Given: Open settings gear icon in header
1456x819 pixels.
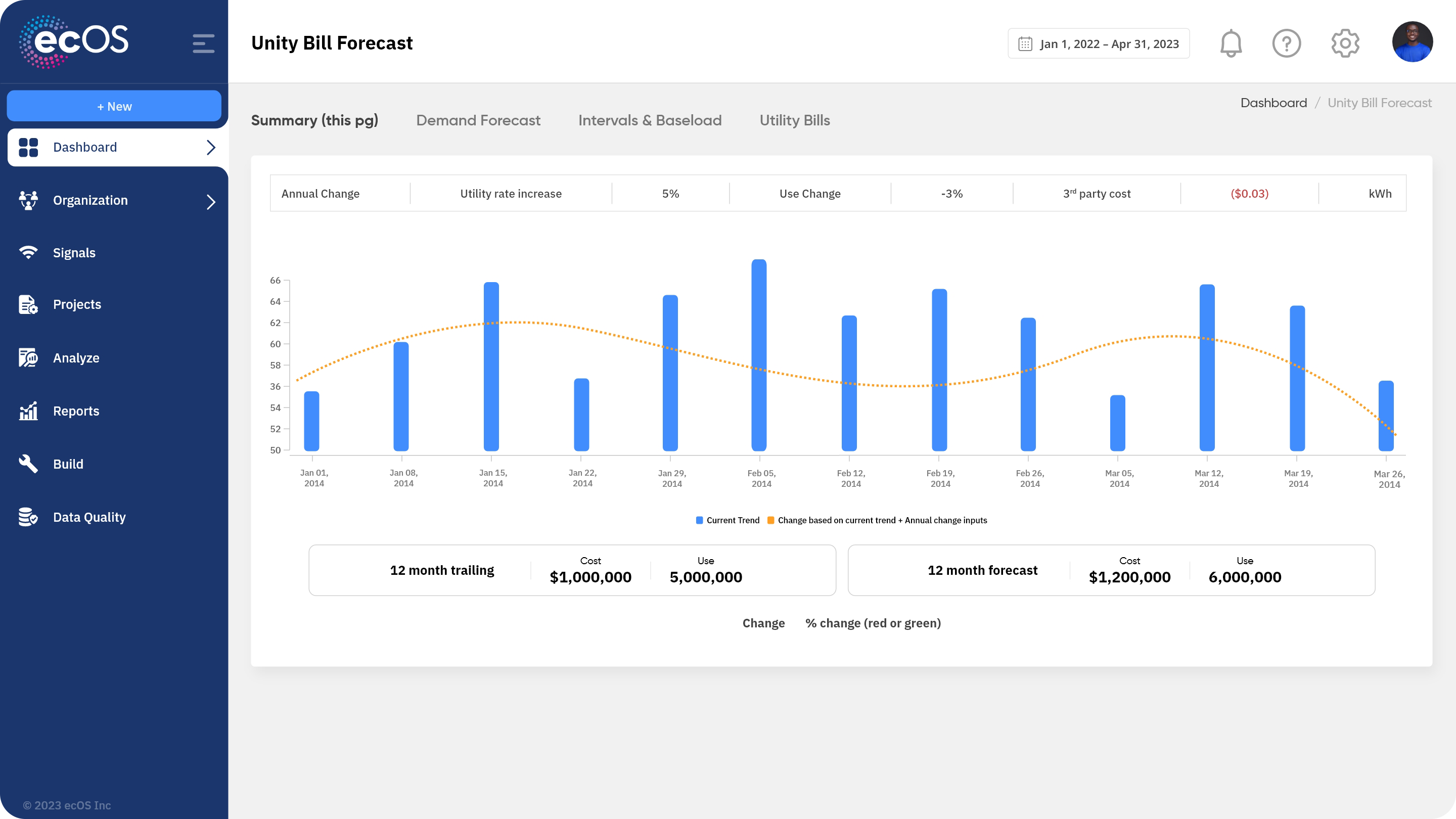Looking at the screenshot, I should (1345, 43).
